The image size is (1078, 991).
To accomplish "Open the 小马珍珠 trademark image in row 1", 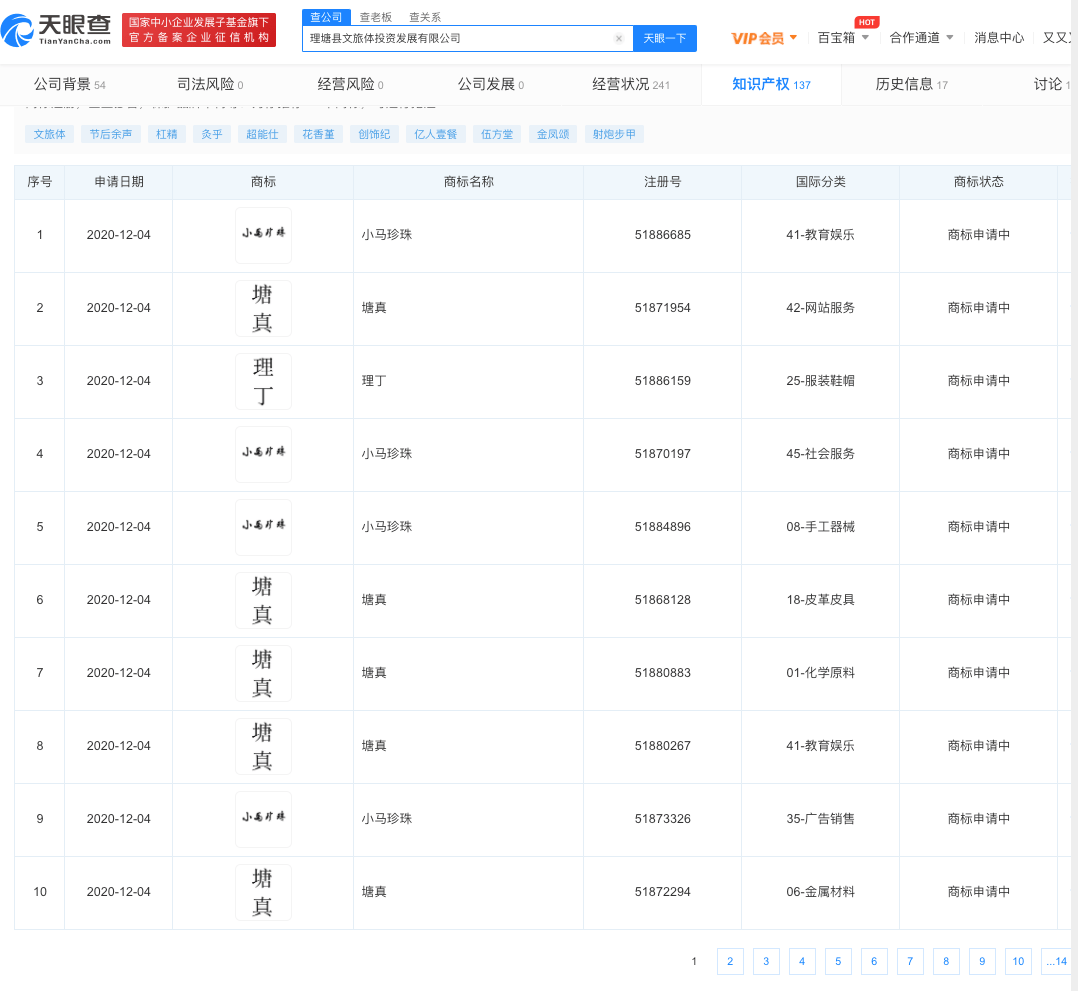I will click(x=263, y=236).
